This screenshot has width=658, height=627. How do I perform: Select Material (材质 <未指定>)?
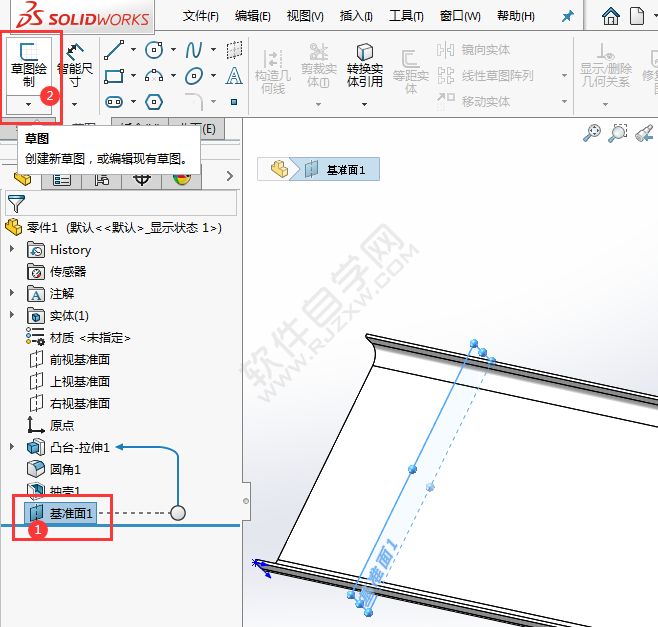pos(79,337)
